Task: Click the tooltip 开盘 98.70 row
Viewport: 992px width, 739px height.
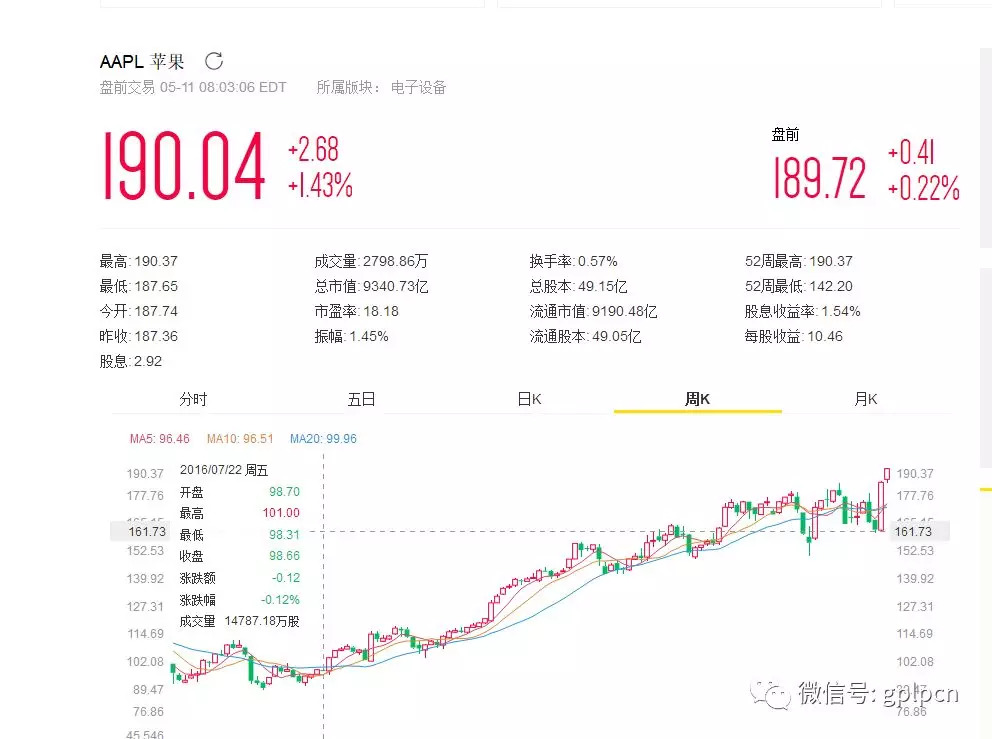Action: click(240, 492)
